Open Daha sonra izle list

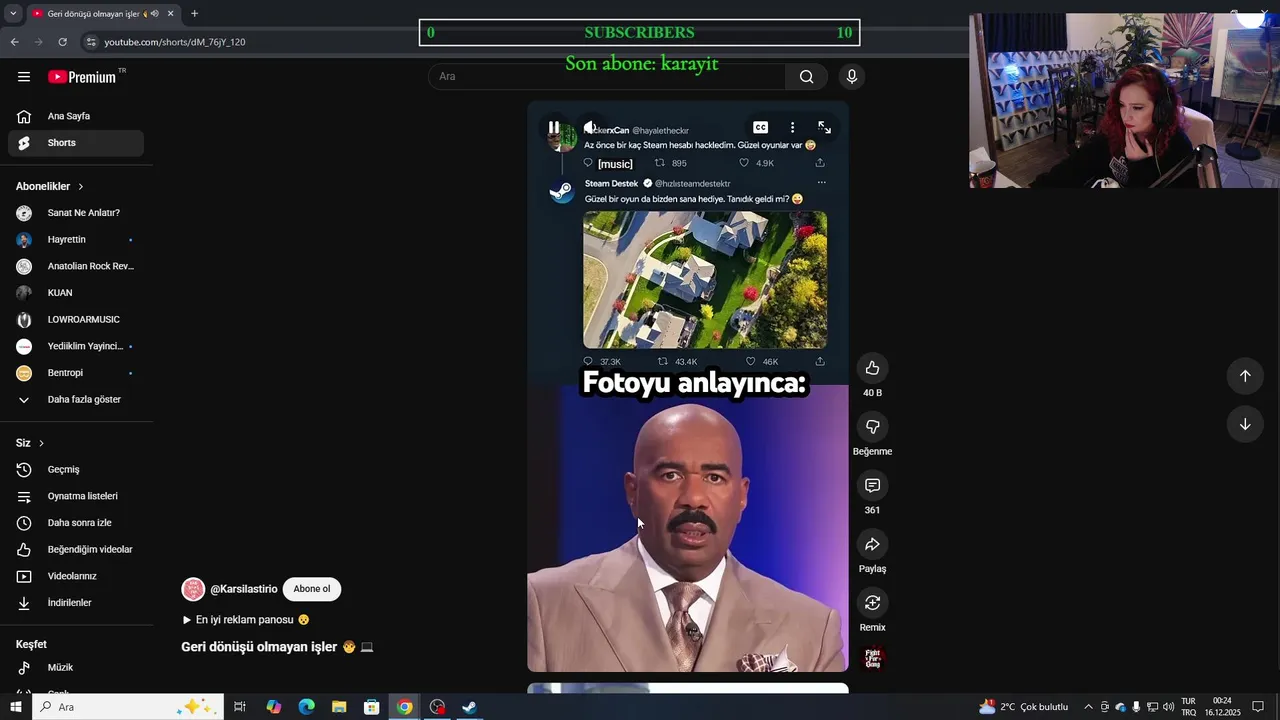click(76, 523)
